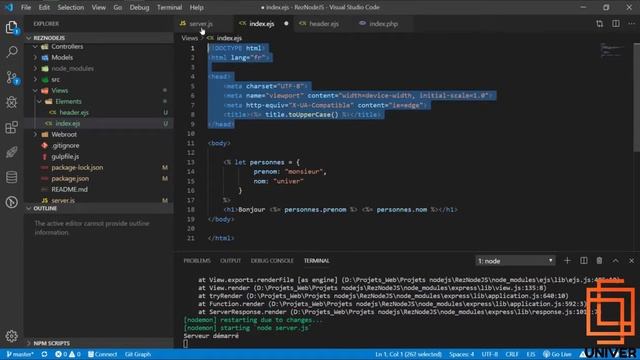Open the editor More Actions menu
This screenshot has width=640, height=360.
click(x=631, y=24)
